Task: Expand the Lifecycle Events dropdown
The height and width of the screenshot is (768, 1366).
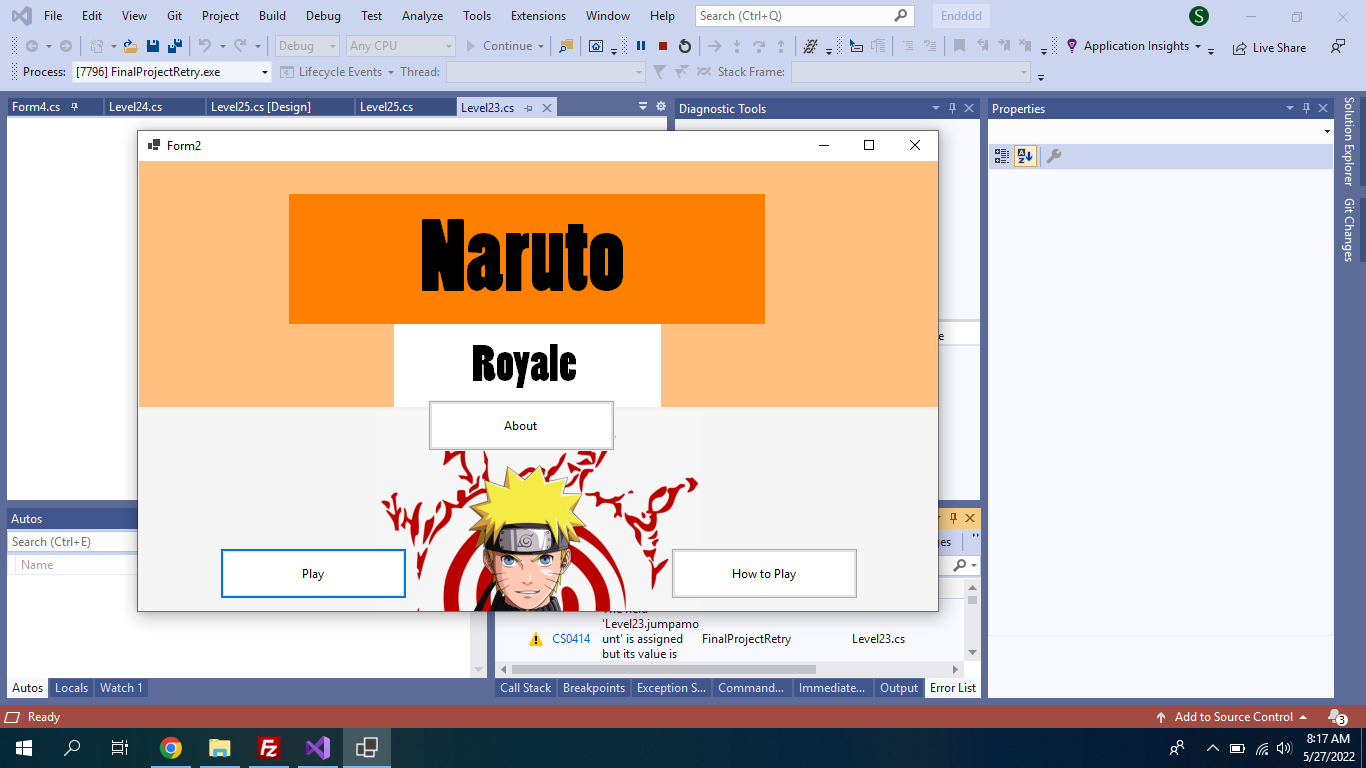Action: [391, 72]
